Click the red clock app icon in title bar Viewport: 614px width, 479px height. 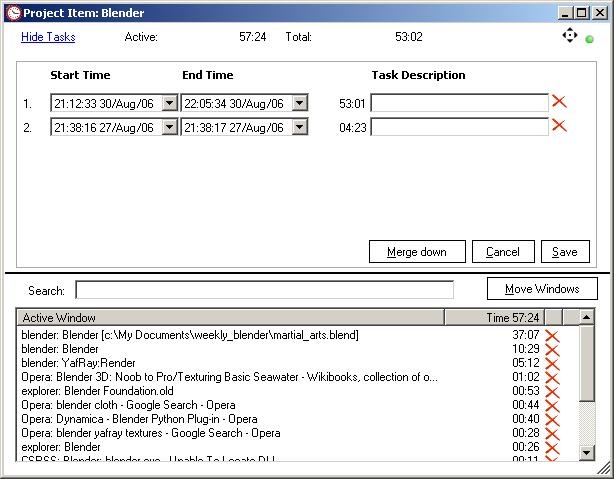pyautogui.click(x=13, y=13)
